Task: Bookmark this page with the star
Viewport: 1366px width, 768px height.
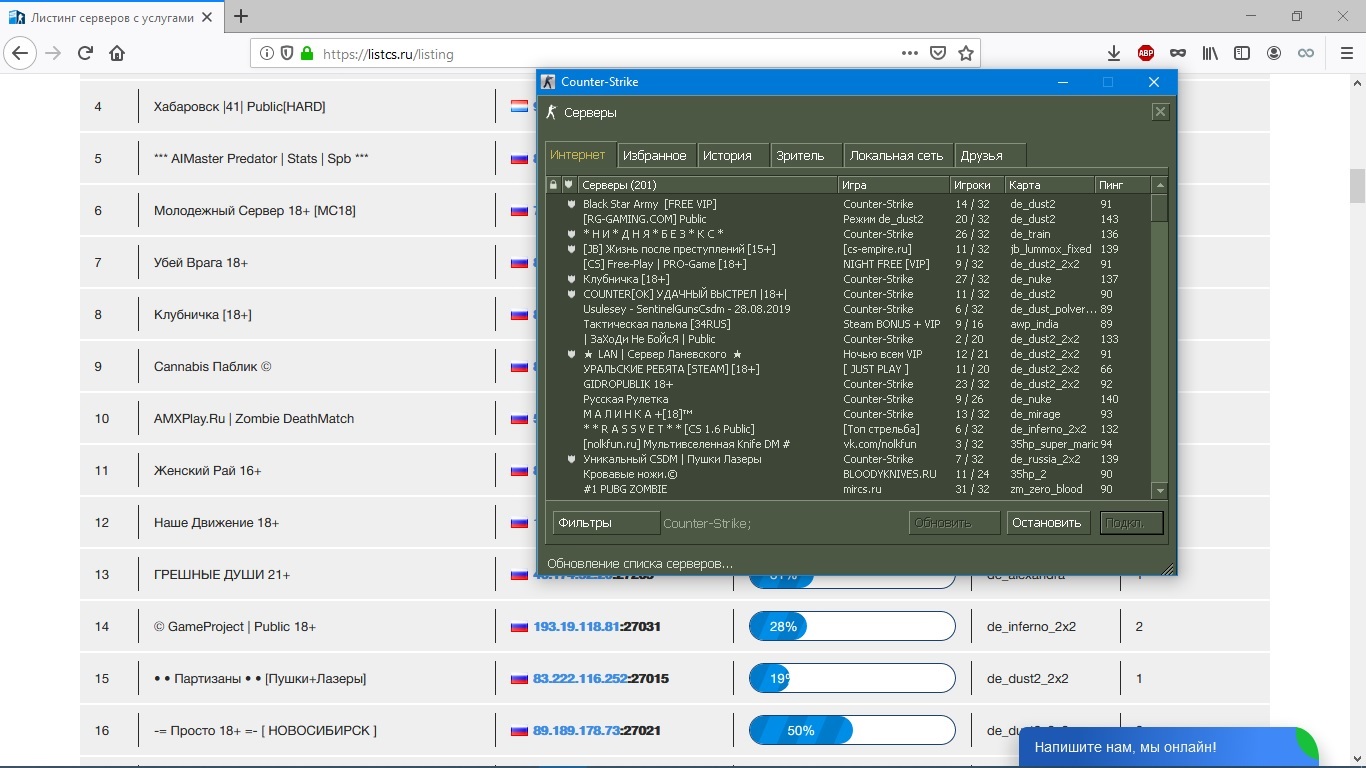Action: (966, 53)
